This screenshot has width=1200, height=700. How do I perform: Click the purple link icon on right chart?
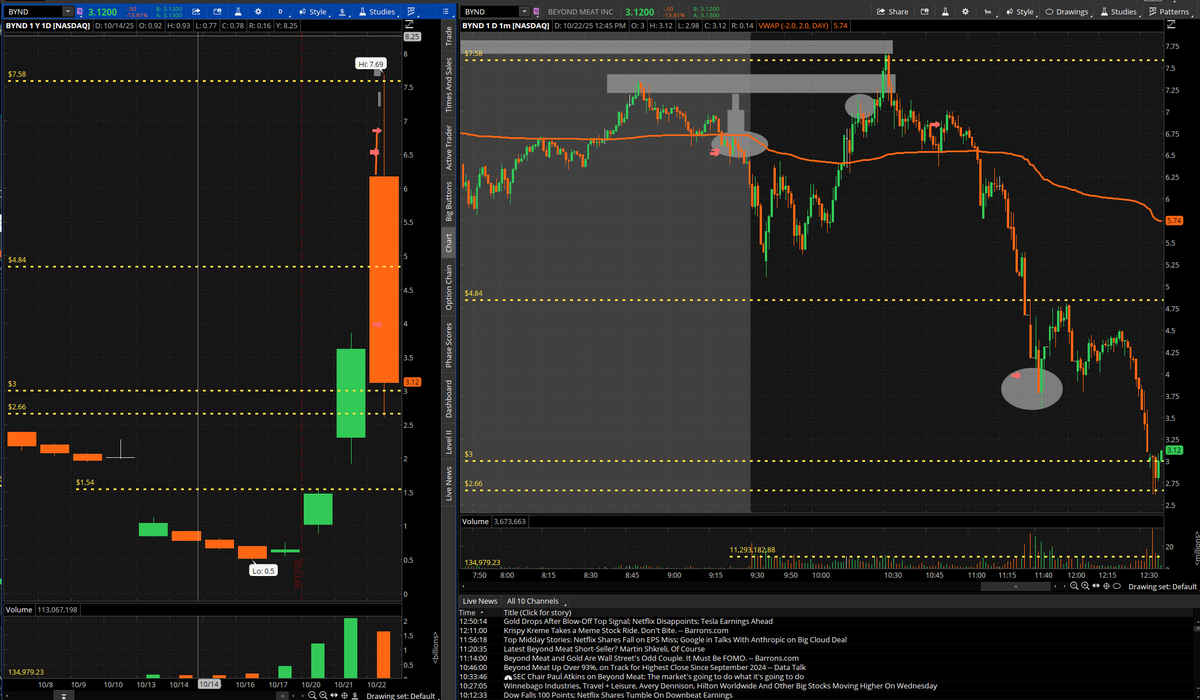tap(537, 11)
